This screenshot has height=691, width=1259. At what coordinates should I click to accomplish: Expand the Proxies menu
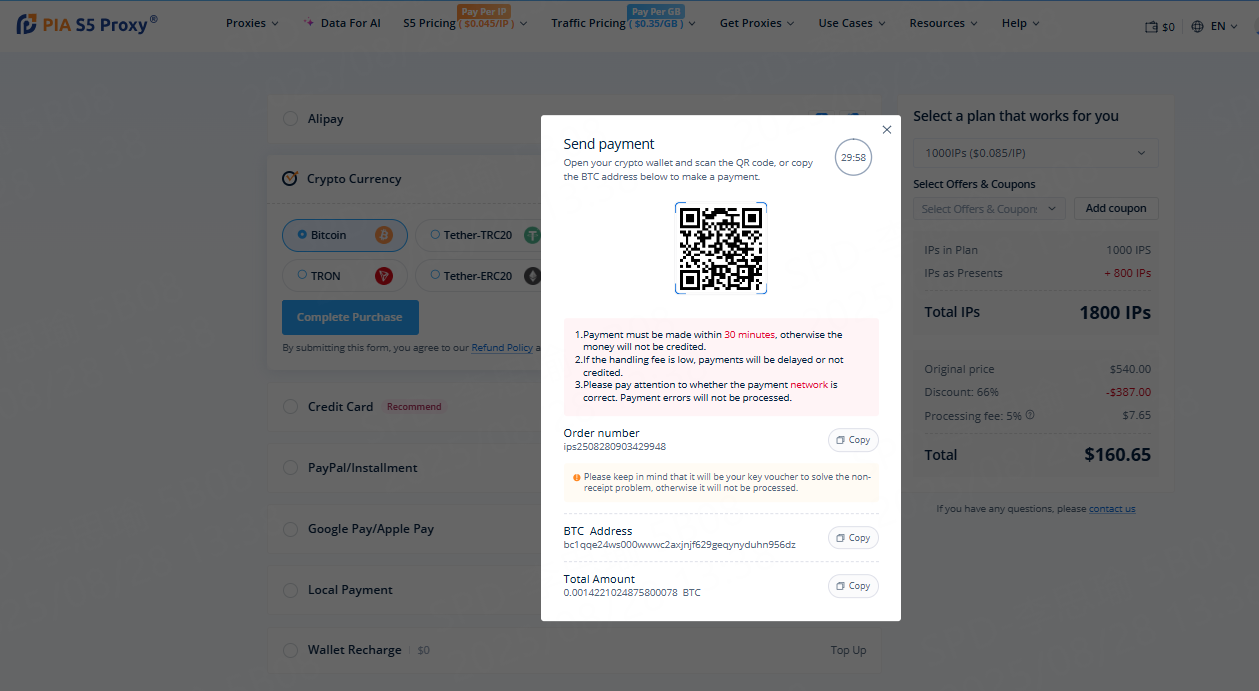coord(252,23)
